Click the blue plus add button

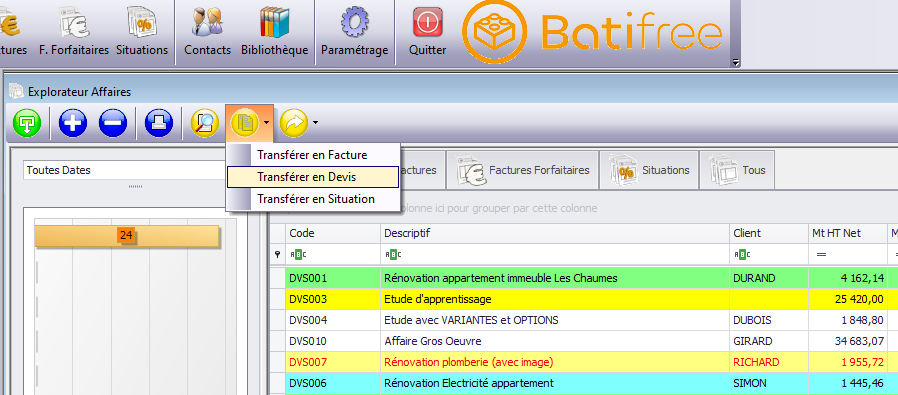click(72, 123)
